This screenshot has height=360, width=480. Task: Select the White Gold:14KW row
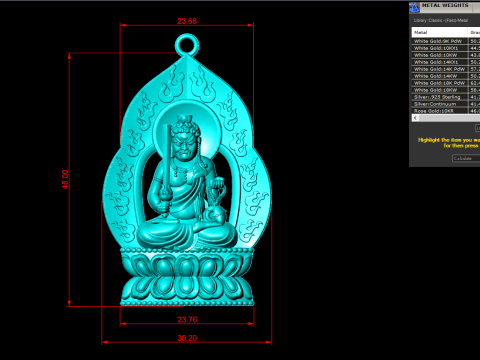446,76
